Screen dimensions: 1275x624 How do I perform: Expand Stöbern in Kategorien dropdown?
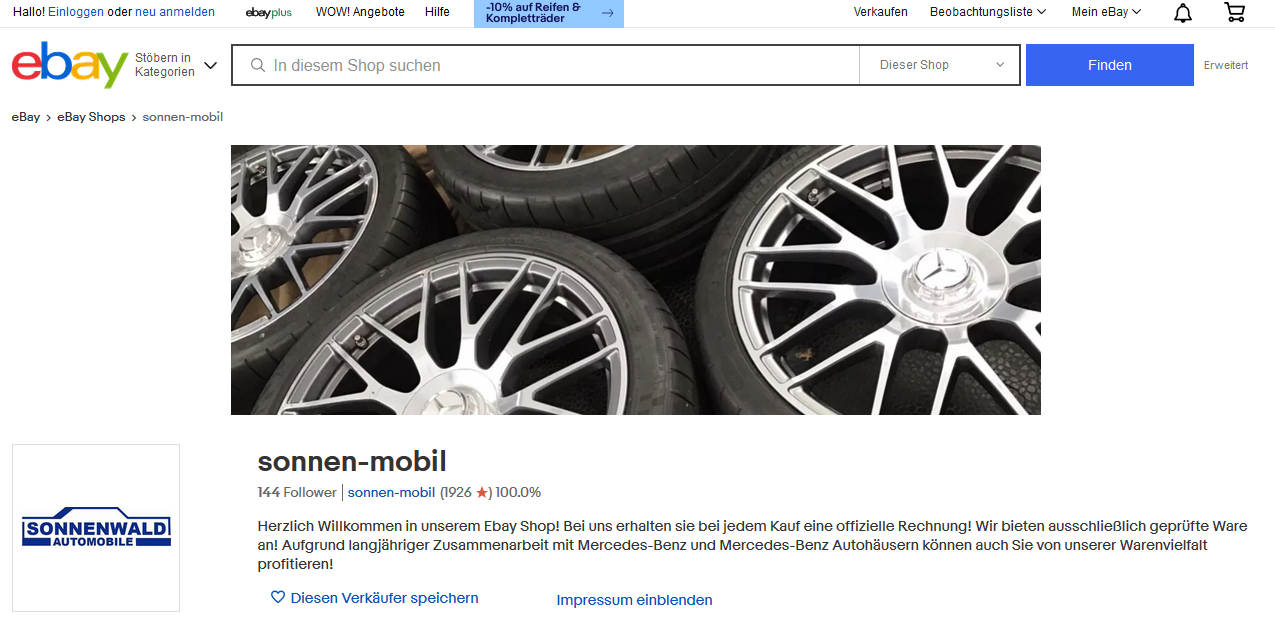[176, 65]
